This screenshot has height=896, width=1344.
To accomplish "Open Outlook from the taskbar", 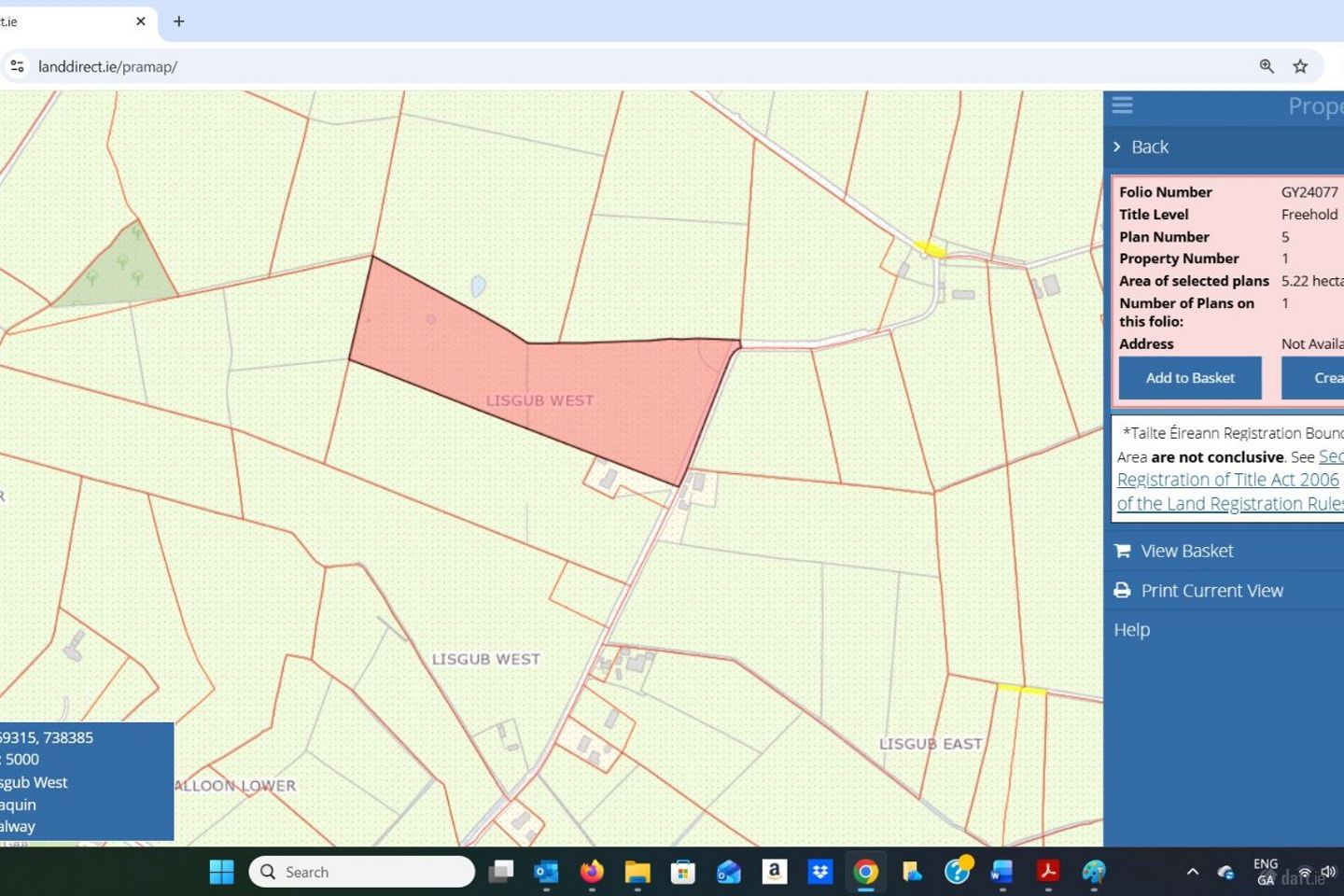I will click(546, 872).
